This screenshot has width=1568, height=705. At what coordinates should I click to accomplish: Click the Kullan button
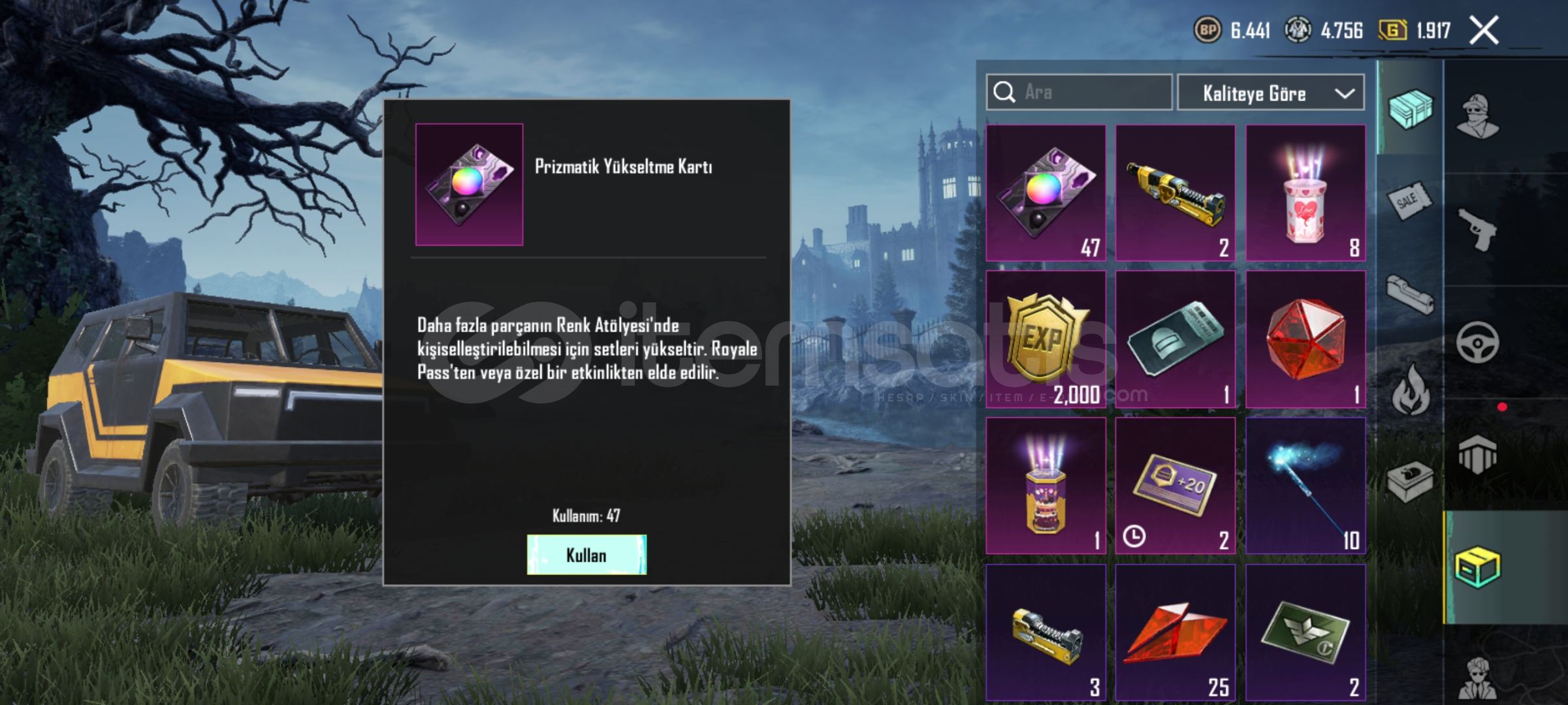[586, 555]
